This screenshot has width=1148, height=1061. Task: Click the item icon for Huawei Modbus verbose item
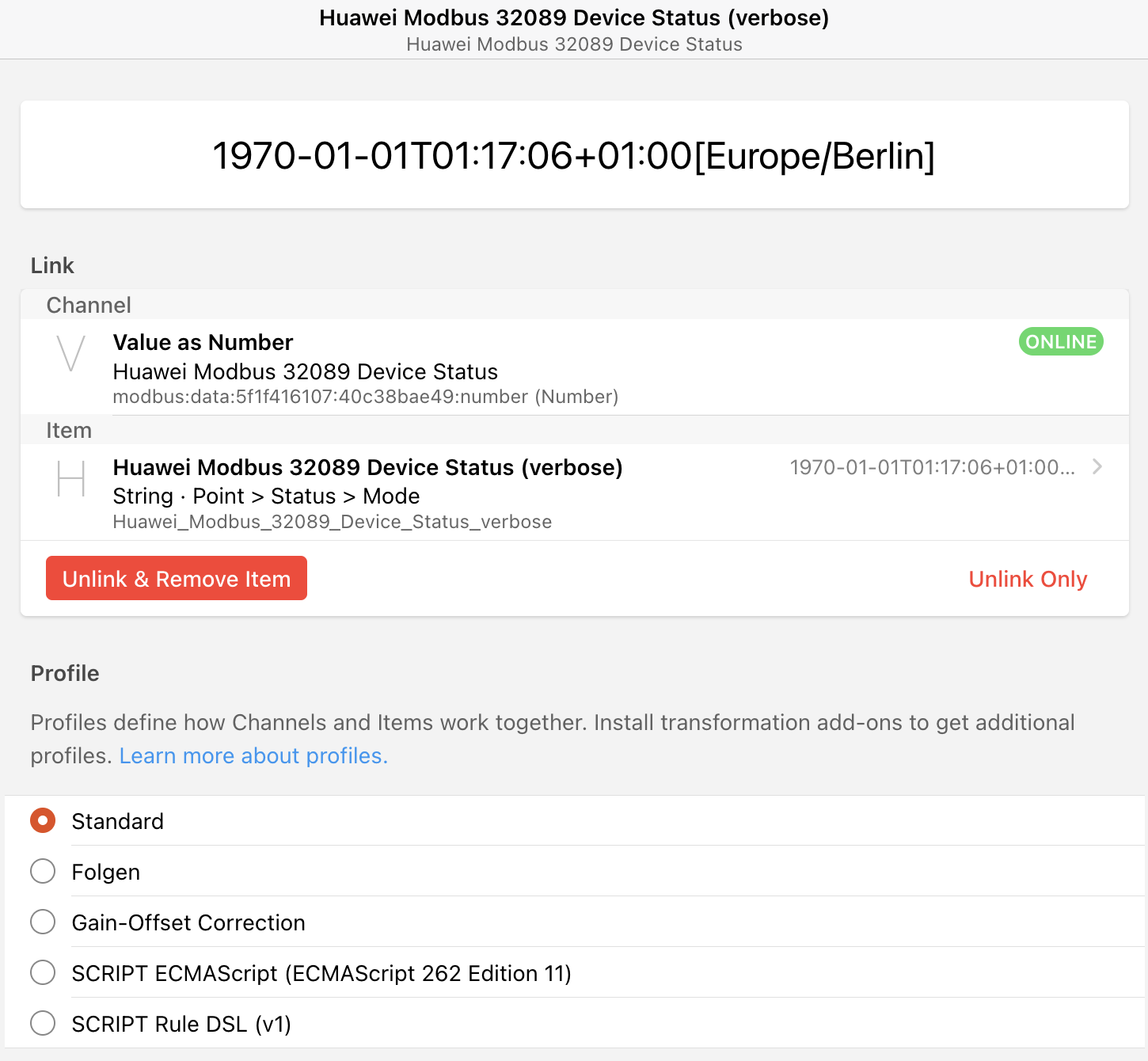[x=71, y=479]
